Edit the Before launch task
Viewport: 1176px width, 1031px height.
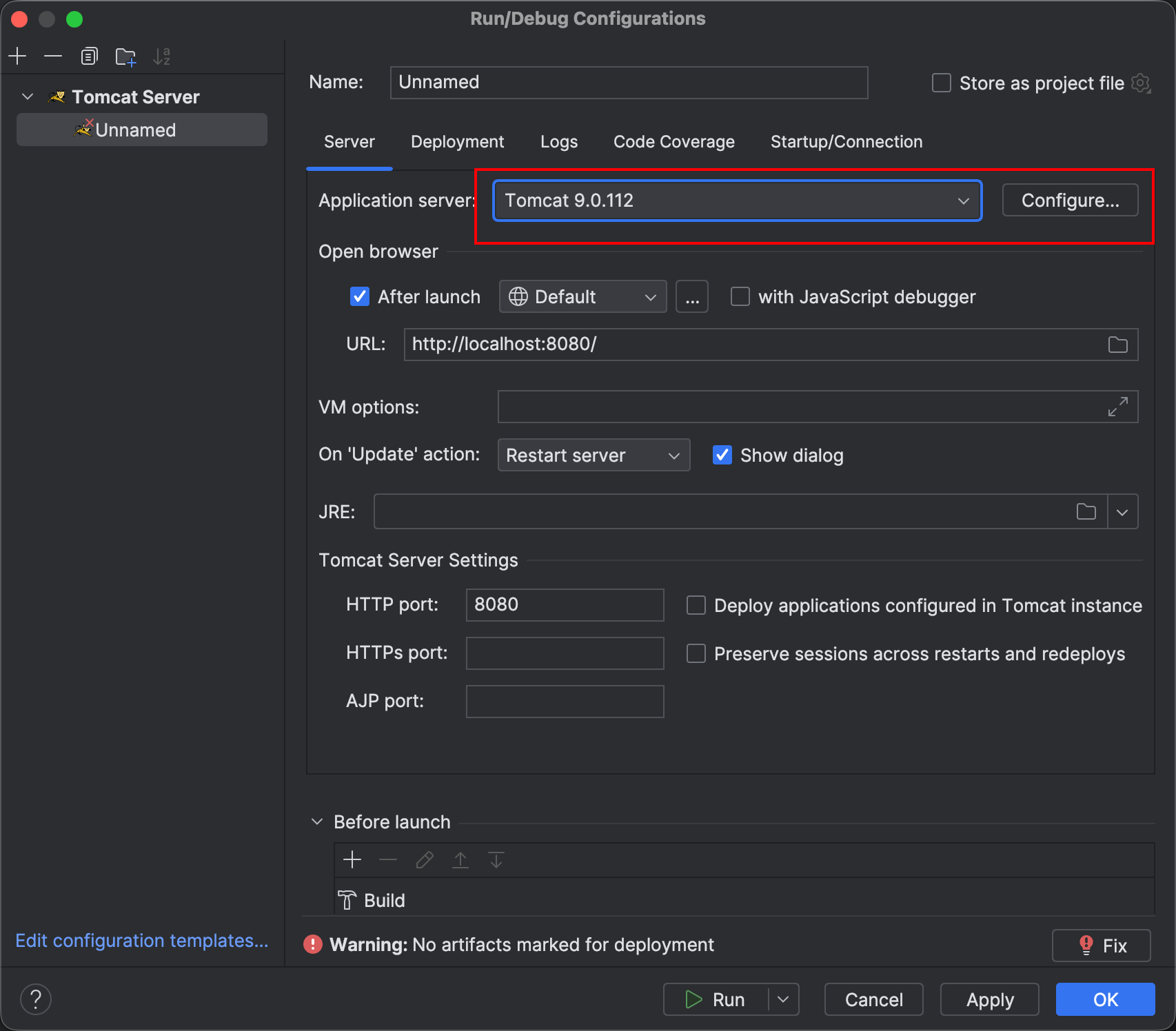(x=425, y=859)
